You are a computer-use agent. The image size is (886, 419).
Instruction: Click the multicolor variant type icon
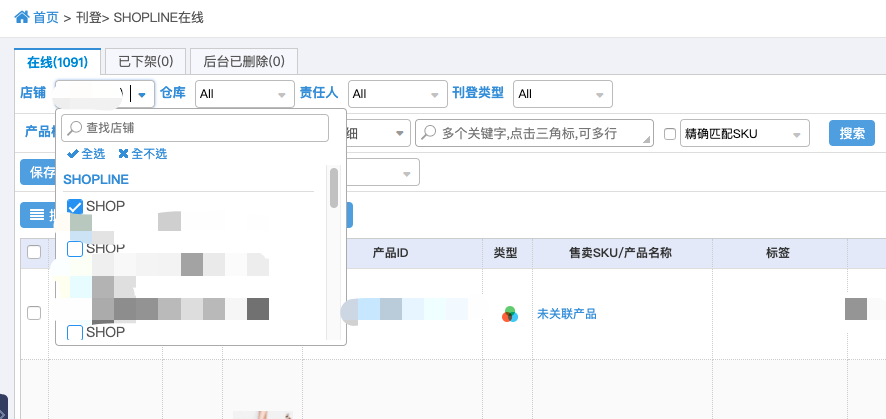pyautogui.click(x=510, y=314)
